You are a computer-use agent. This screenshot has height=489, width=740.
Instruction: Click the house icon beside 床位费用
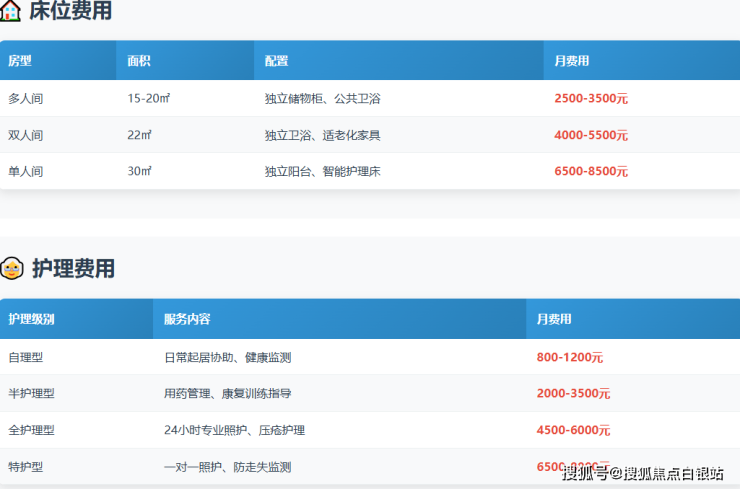pos(11,11)
